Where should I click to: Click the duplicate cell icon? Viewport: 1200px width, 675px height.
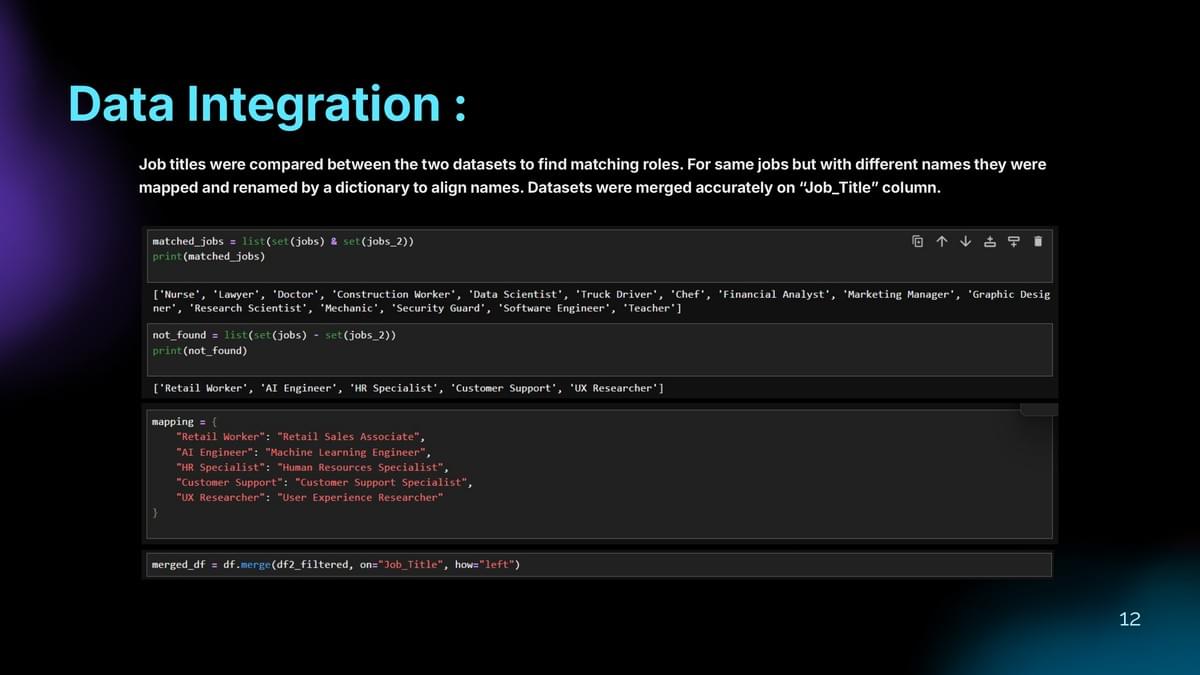coord(917,241)
